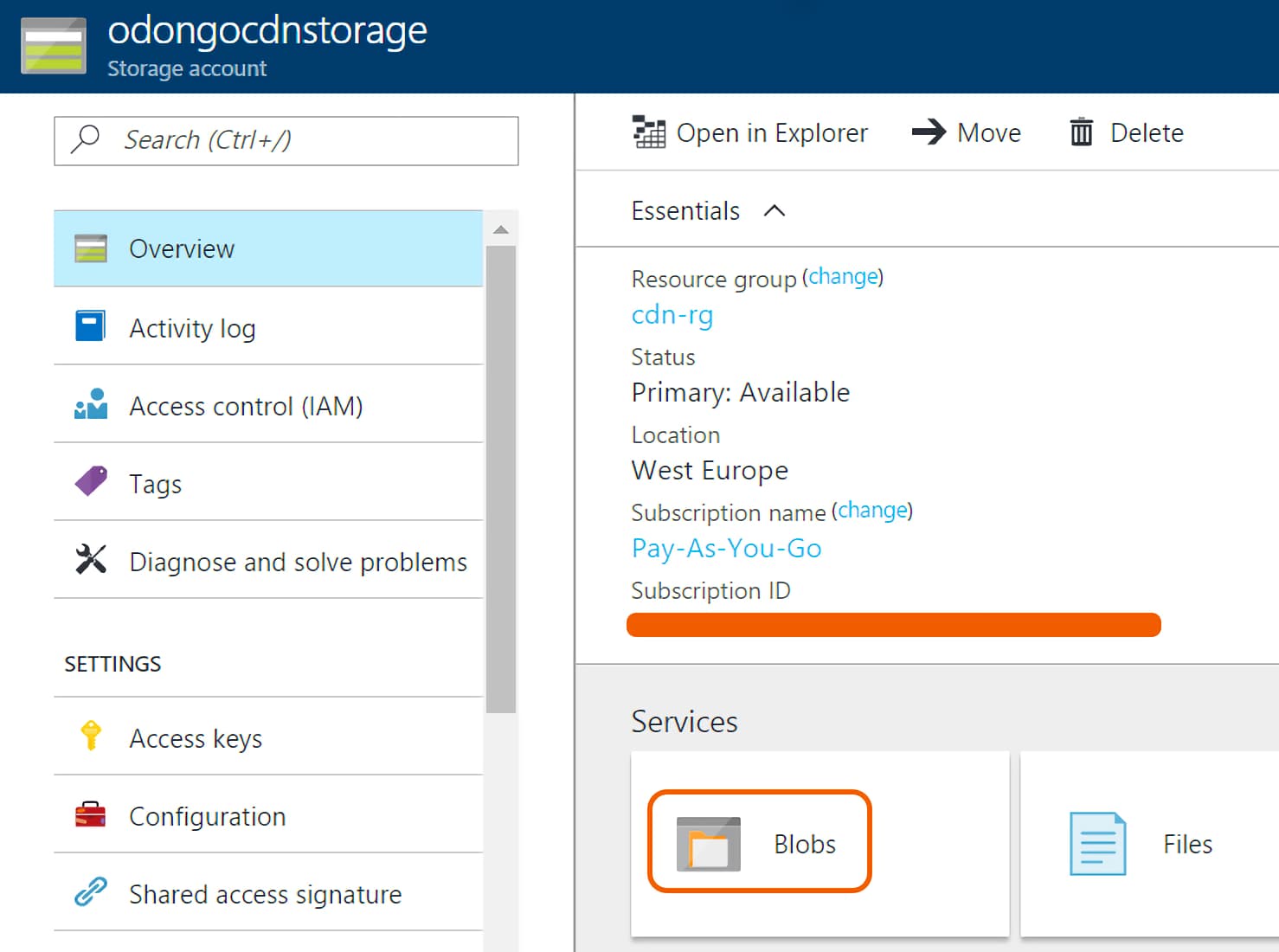
Task: Click inside the Search field
Action: [286, 140]
